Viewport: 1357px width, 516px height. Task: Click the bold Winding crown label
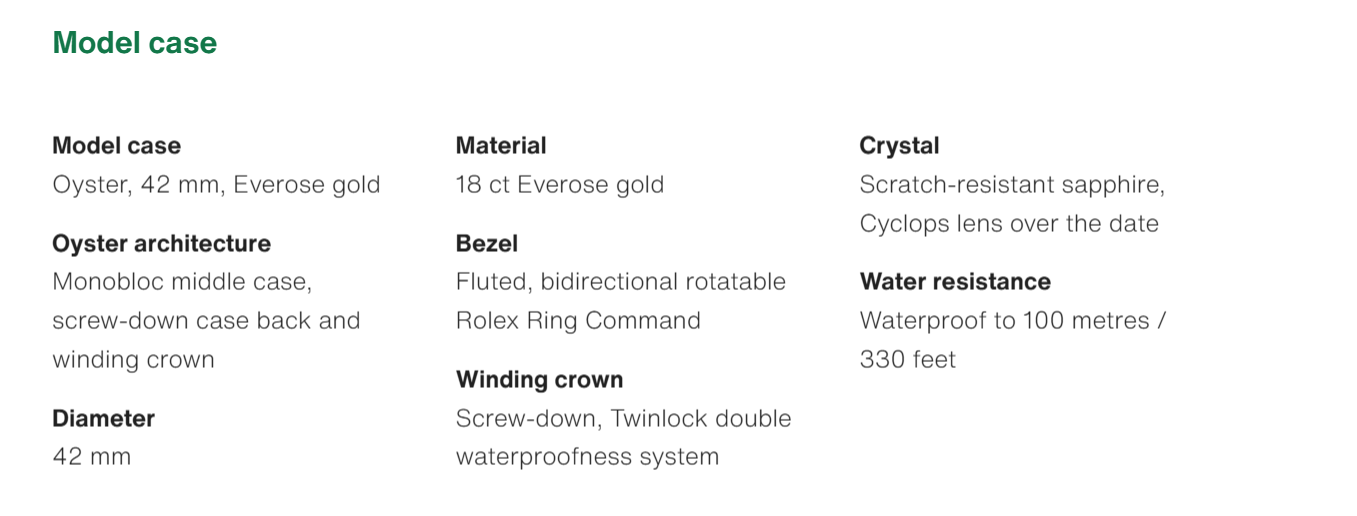[x=539, y=380]
